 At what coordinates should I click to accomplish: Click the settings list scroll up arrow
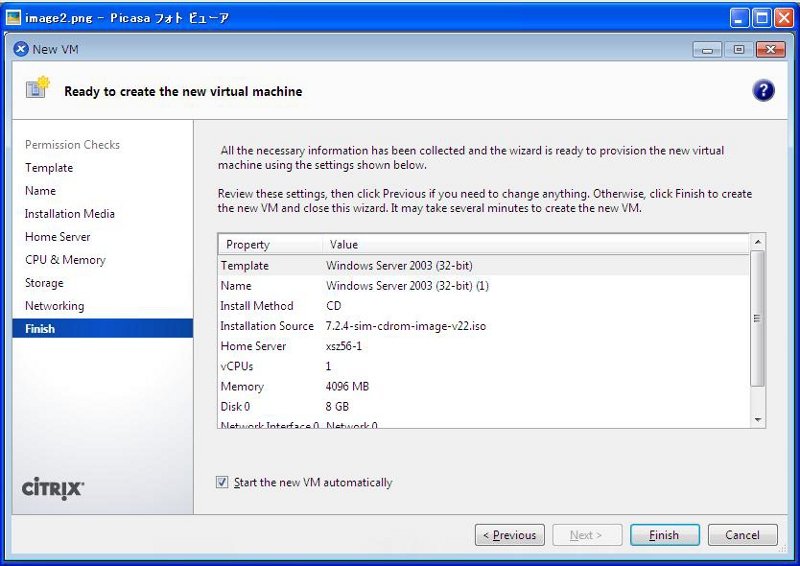pos(758,241)
